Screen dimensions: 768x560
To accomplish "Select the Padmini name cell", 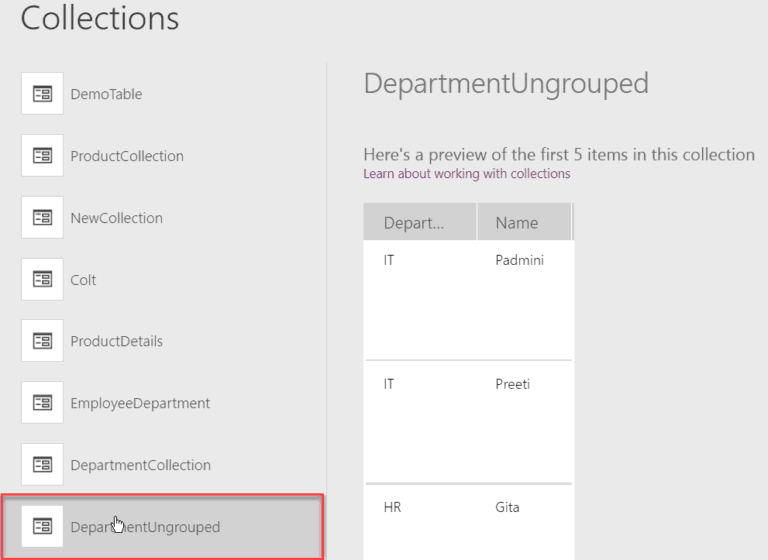I will pos(520,260).
